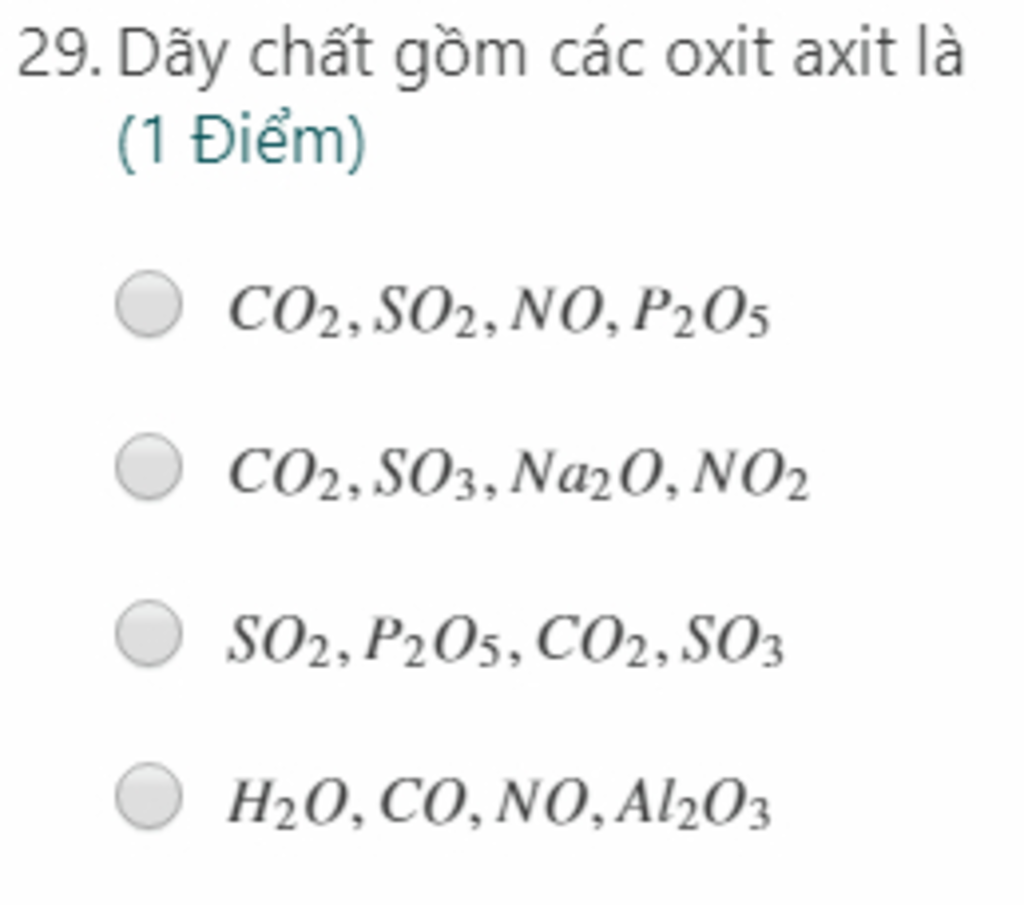Click the (1 Điểm) points label
The image size is (1024, 905).
pos(241,142)
